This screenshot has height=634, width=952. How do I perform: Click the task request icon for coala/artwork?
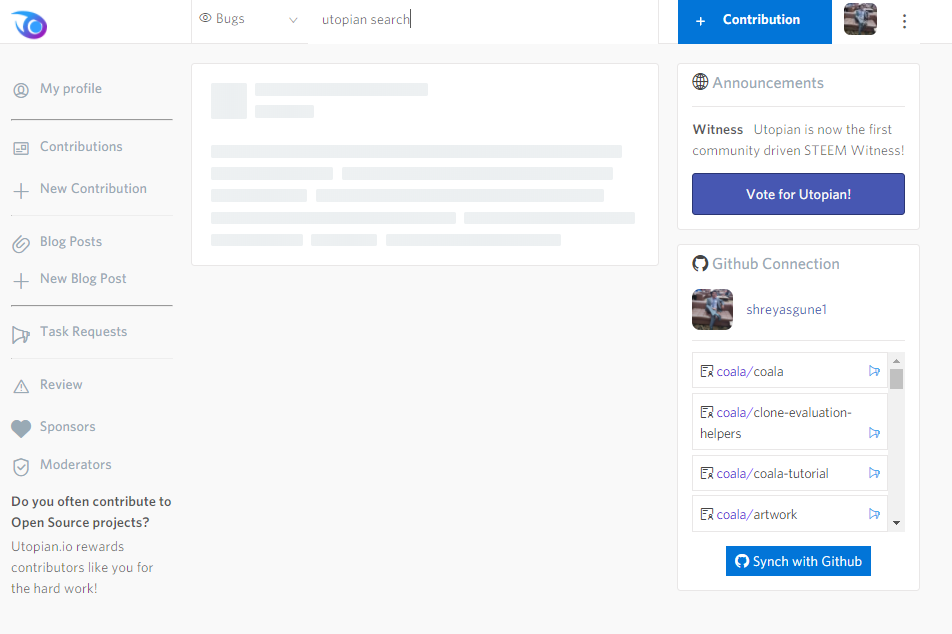point(874,514)
